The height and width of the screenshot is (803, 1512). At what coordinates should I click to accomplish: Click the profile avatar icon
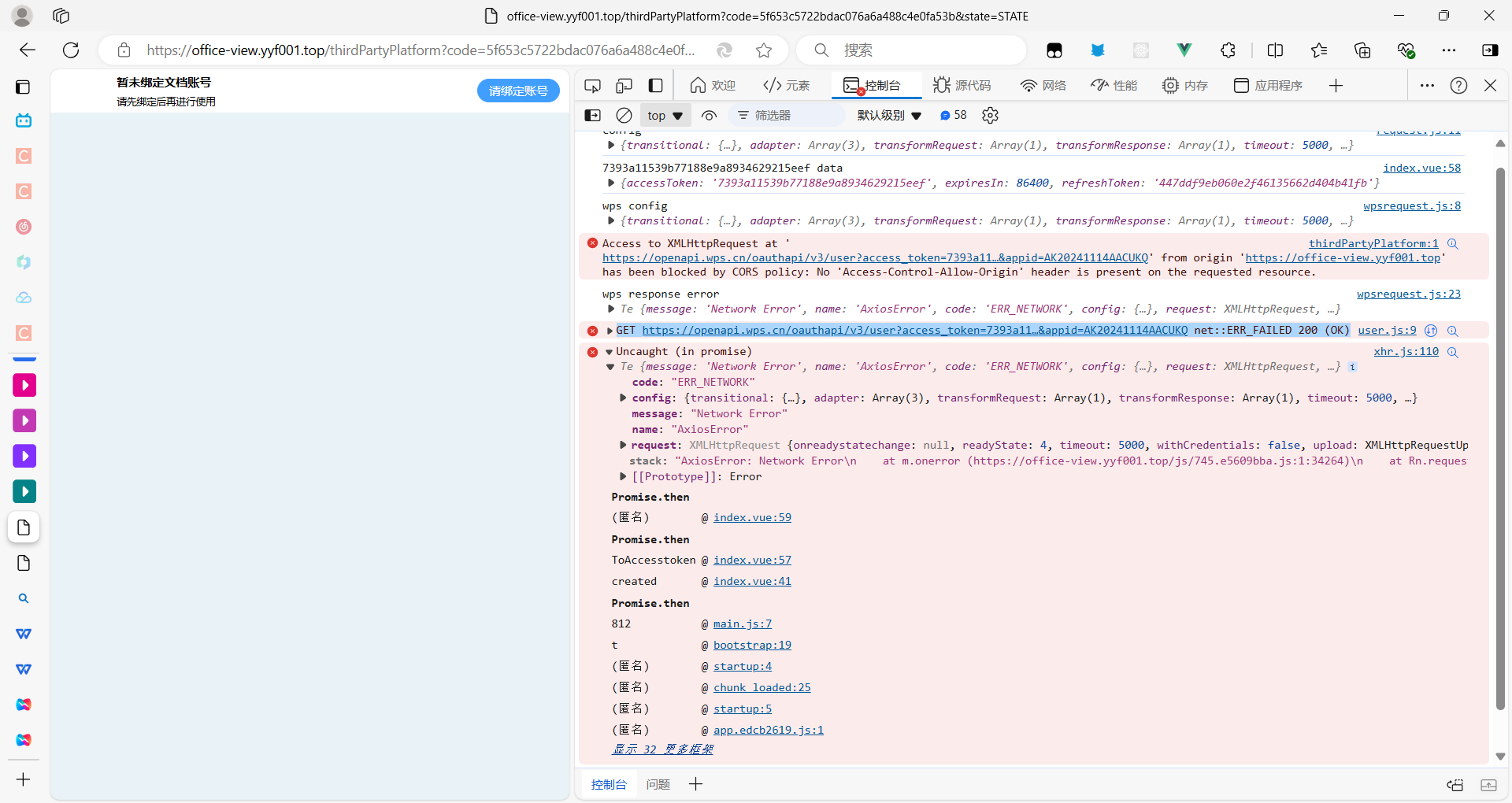(x=22, y=16)
